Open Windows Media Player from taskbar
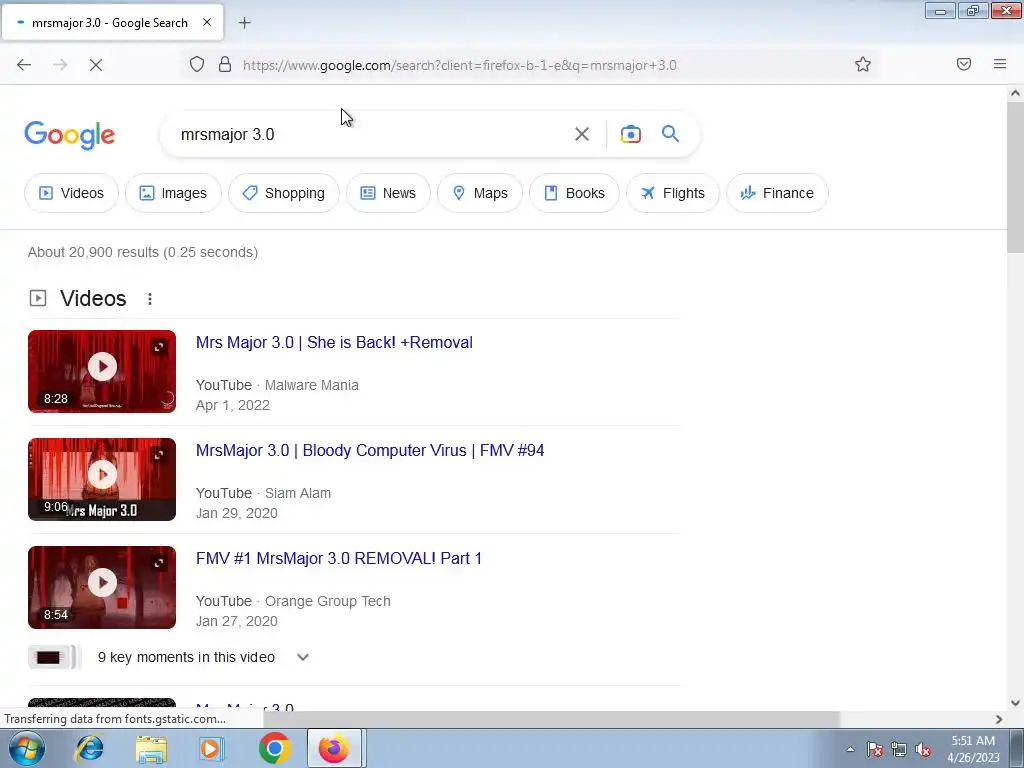1024x768 pixels. 212,748
